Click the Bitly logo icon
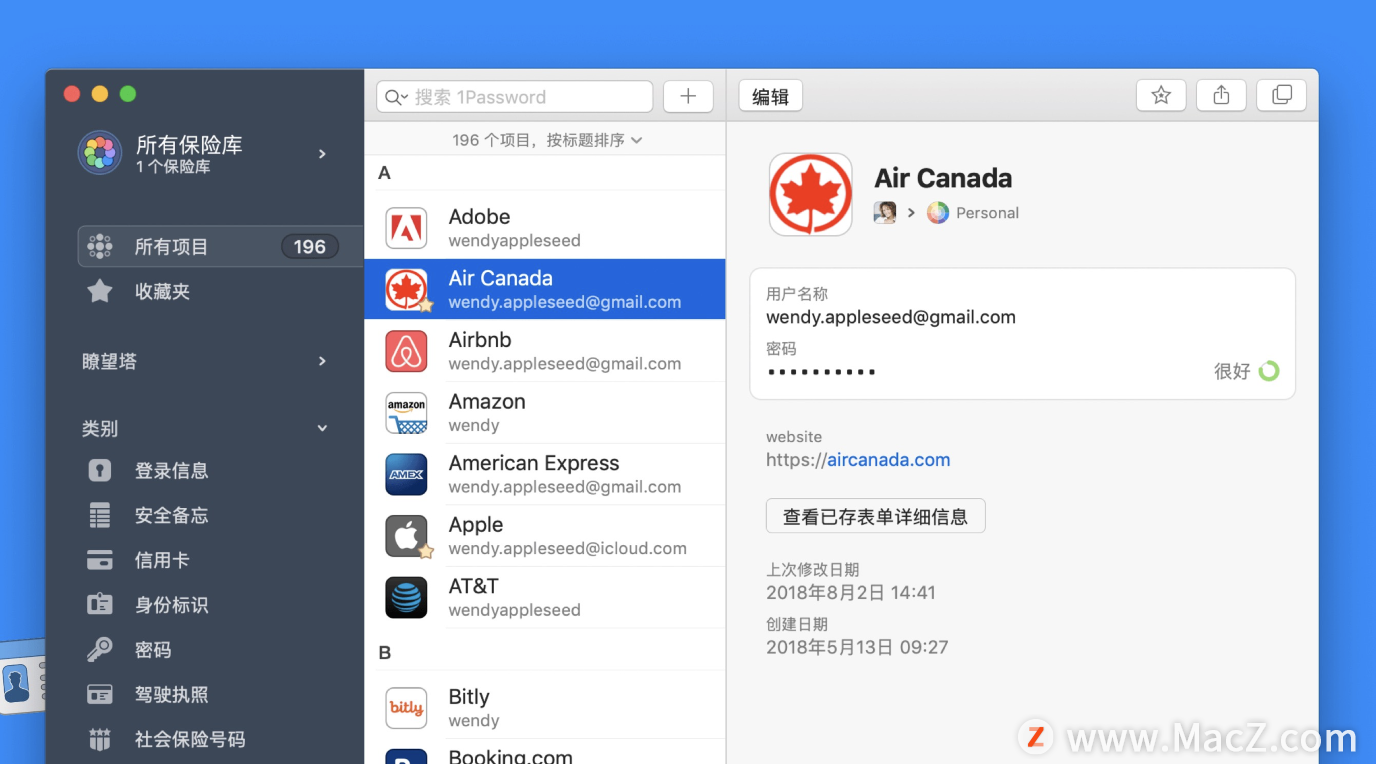Image resolution: width=1376 pixels, height=764 pixels. [x=406, y=708]
